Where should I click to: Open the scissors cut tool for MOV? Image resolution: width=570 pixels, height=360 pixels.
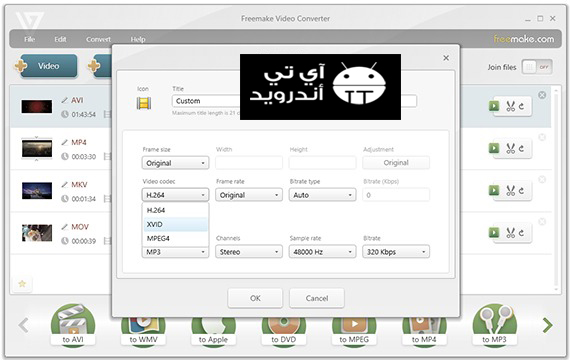click(x=510, y=232)
